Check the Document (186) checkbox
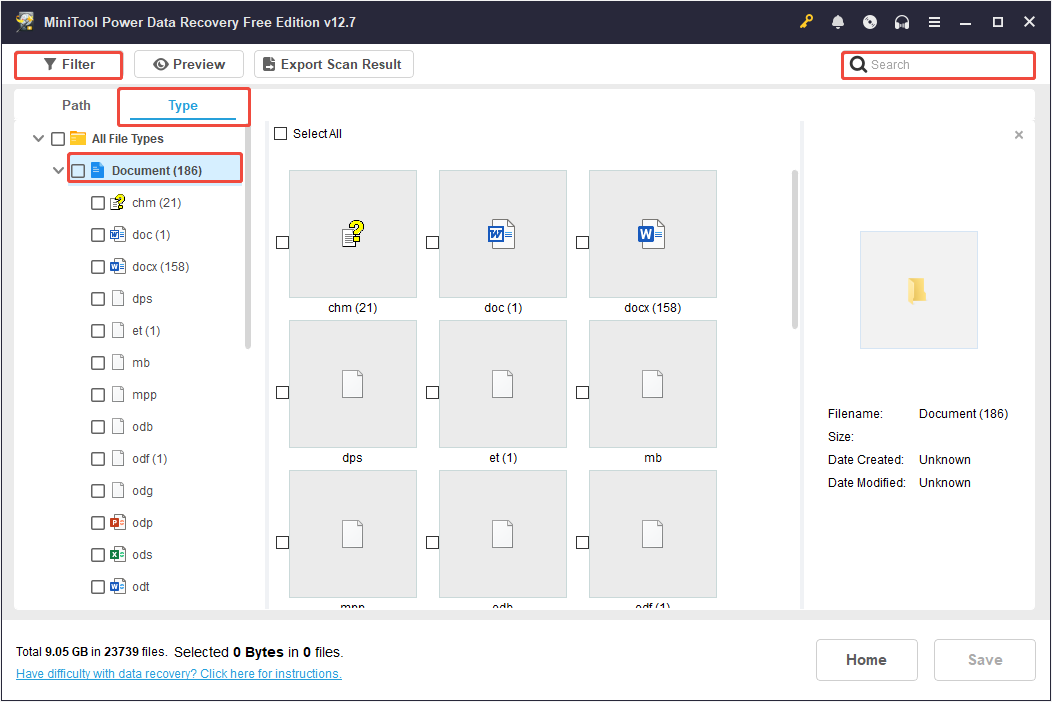This screenshot has width=1052, height=702. tap(78, 169)
